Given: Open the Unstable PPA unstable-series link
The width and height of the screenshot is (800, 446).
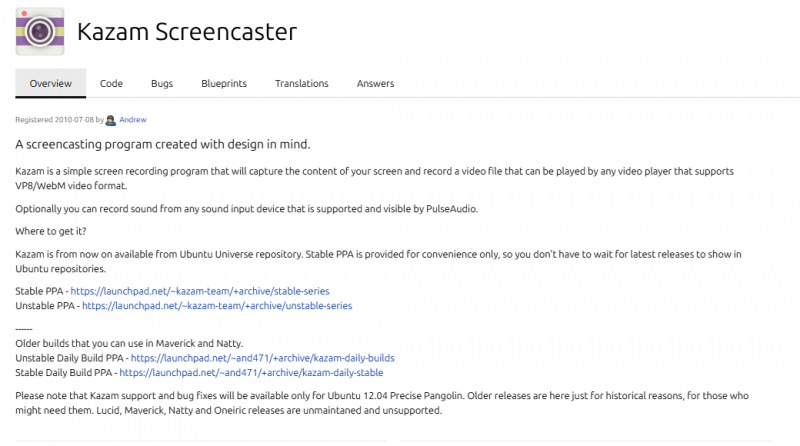Looking at the screenshot, I should (x=216, y=305).
